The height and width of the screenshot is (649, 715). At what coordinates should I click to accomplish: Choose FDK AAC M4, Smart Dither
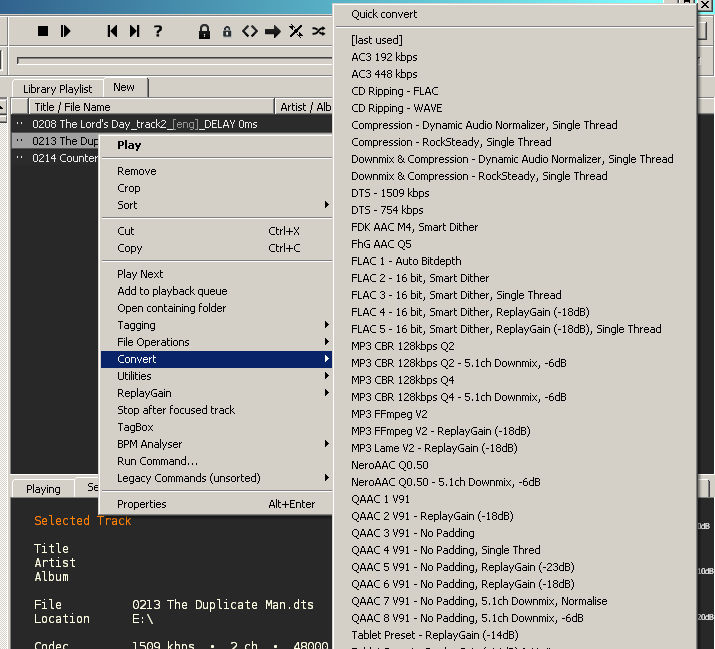(x=514, y=227)
